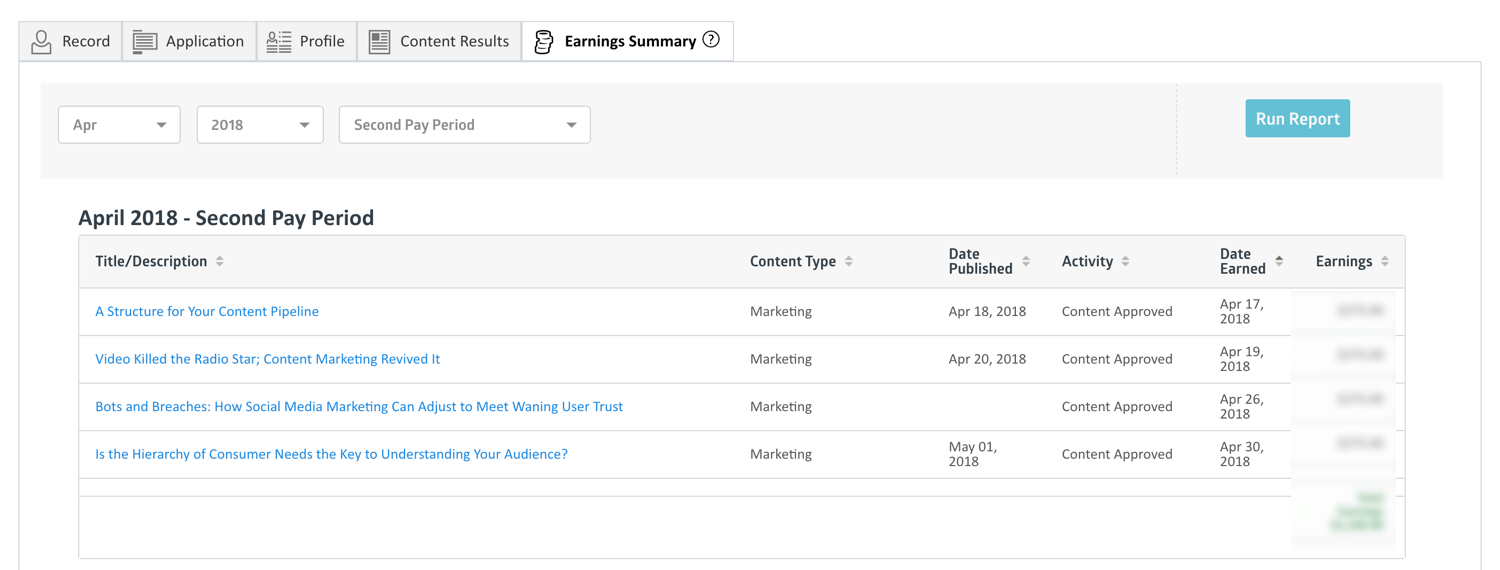Click the Content Type column header
Image resolution: width=1500 pixels, height=570 pixels.
[x=793, y=261]
